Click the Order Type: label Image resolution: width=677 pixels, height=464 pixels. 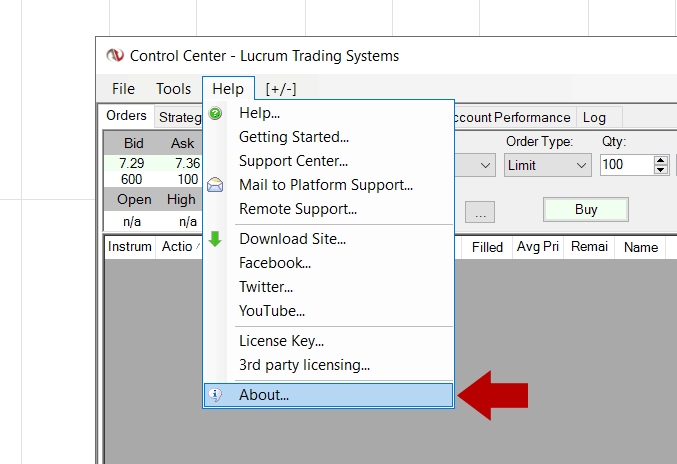point(539,142)
